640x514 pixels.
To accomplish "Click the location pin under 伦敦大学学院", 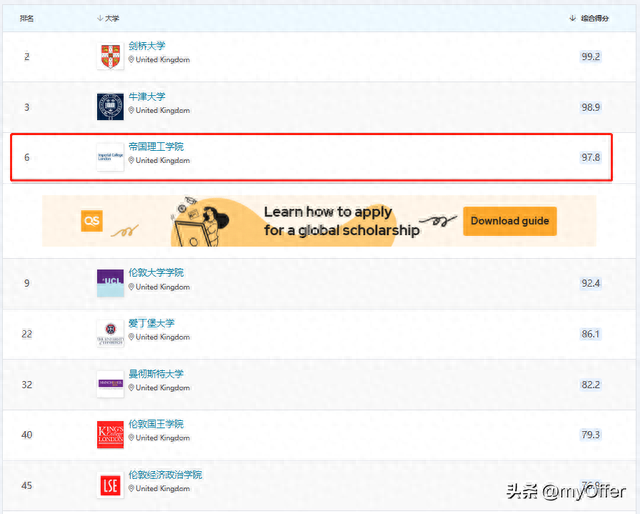I will click(131, 287).
